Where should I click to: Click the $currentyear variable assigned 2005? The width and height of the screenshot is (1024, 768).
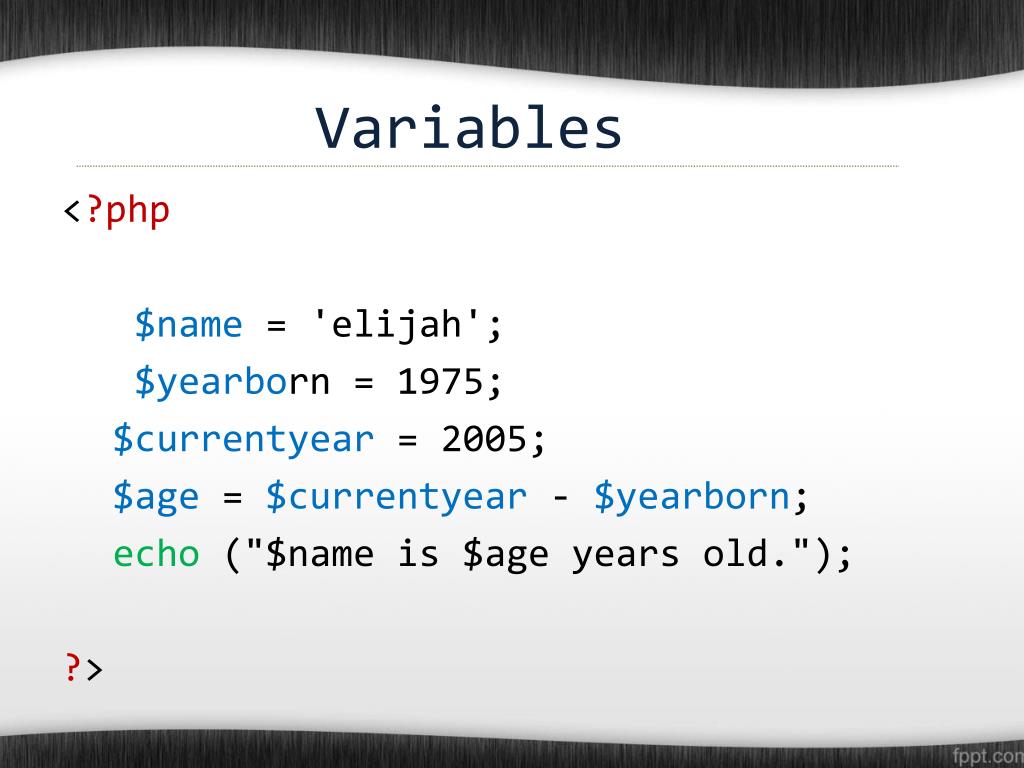[244, 439]
